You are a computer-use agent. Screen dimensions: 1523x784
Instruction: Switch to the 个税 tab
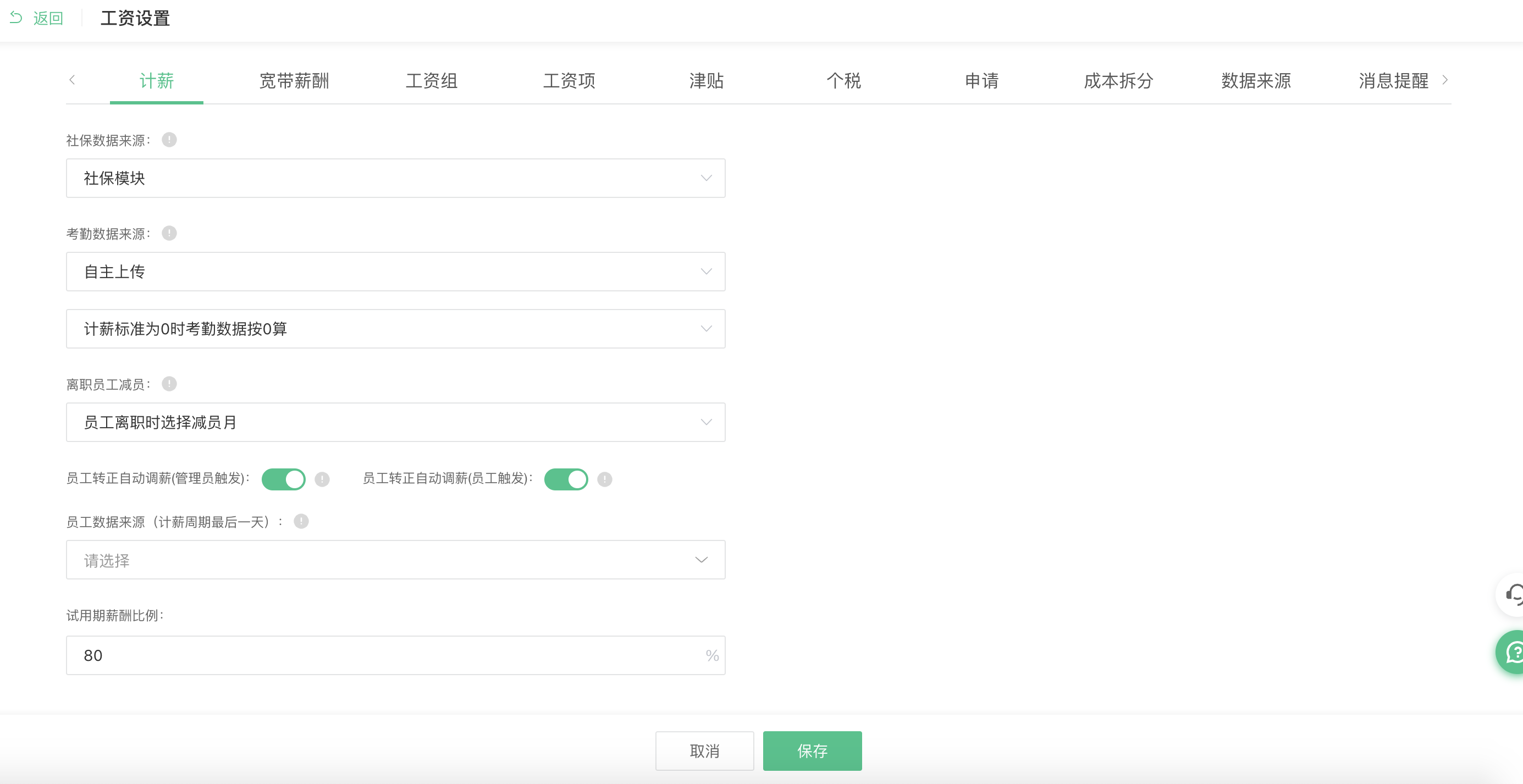[x=843, y=81]
